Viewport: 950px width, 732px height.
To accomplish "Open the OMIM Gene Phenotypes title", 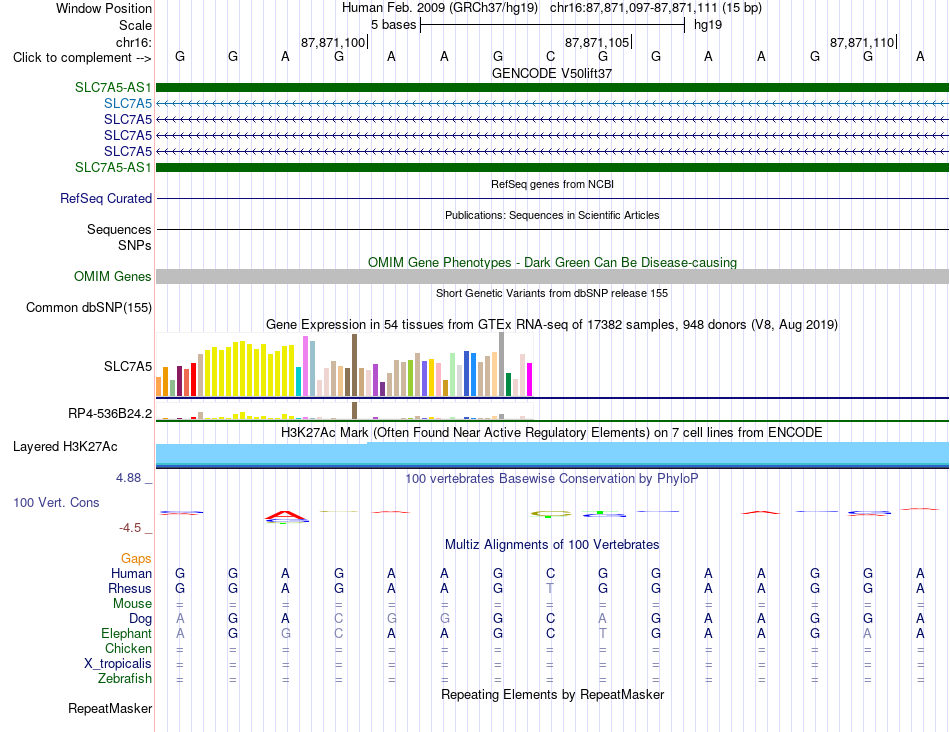I will point(552,262).
